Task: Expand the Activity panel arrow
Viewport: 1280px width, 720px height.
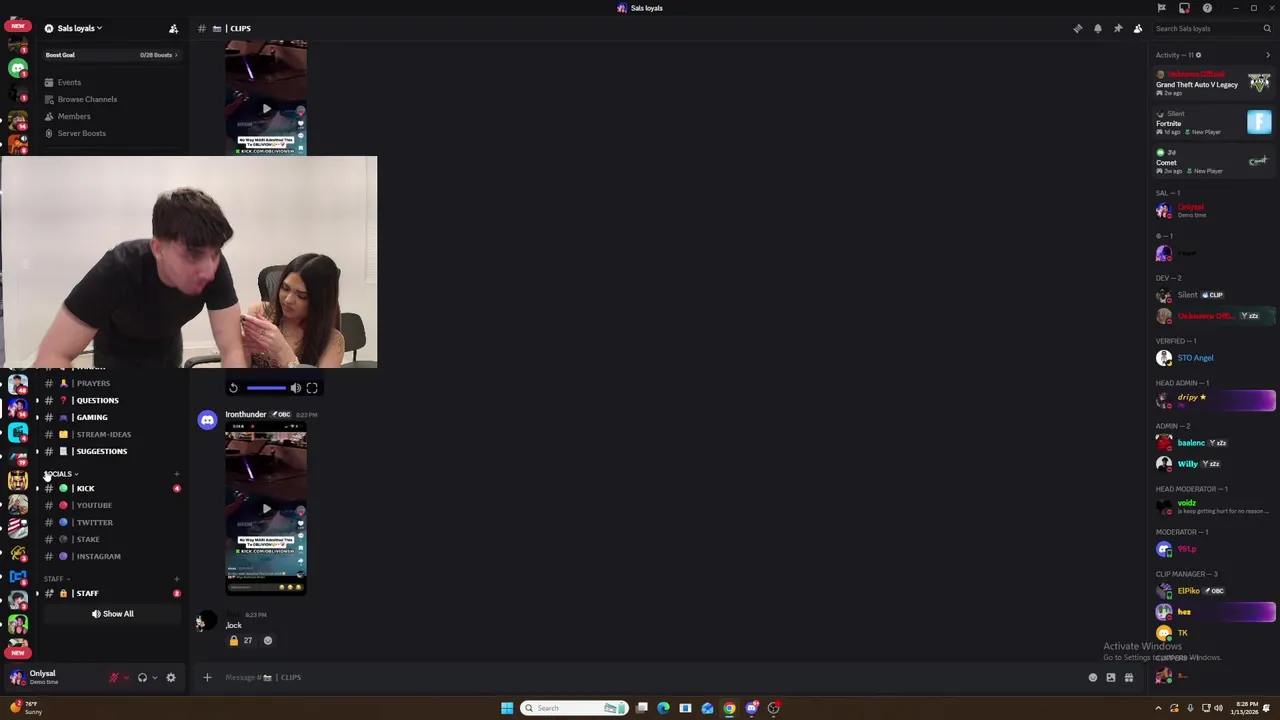Action: coord(1268,55)
